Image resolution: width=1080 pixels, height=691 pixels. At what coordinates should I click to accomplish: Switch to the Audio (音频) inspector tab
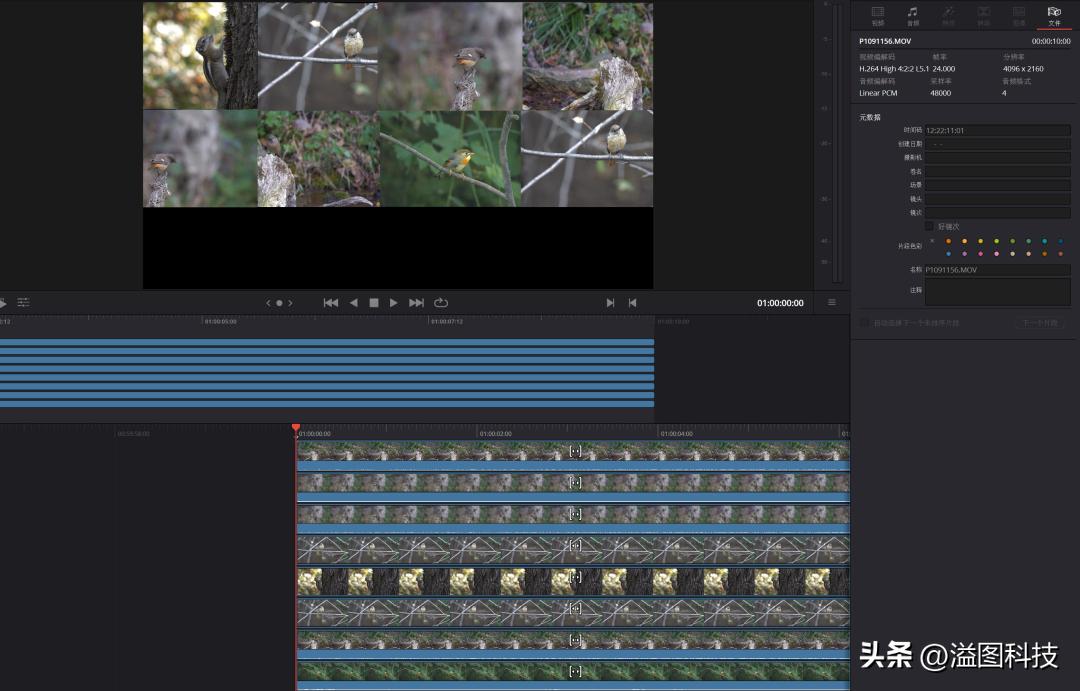(x=912, y=15)
